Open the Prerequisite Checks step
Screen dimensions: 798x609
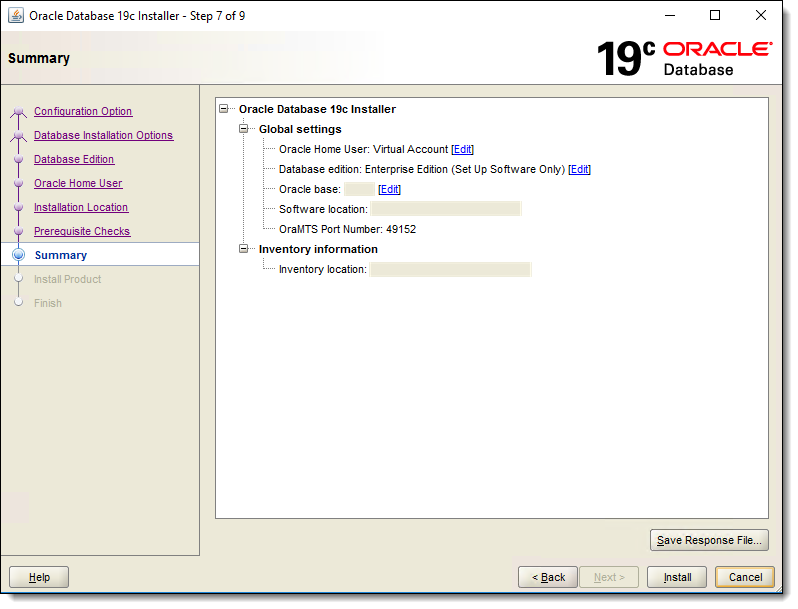coord(82,231)
